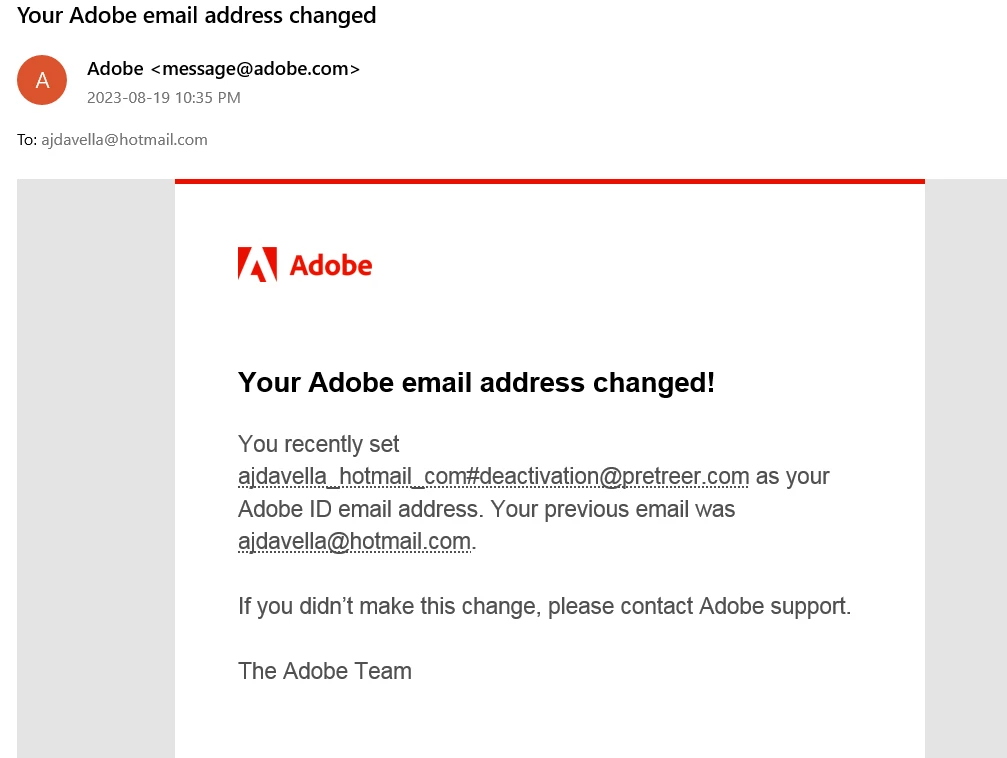The height and width of the screenshot is (758, 1007).
Task: Click the red Adobe logo mark
Action: (258, 265)
